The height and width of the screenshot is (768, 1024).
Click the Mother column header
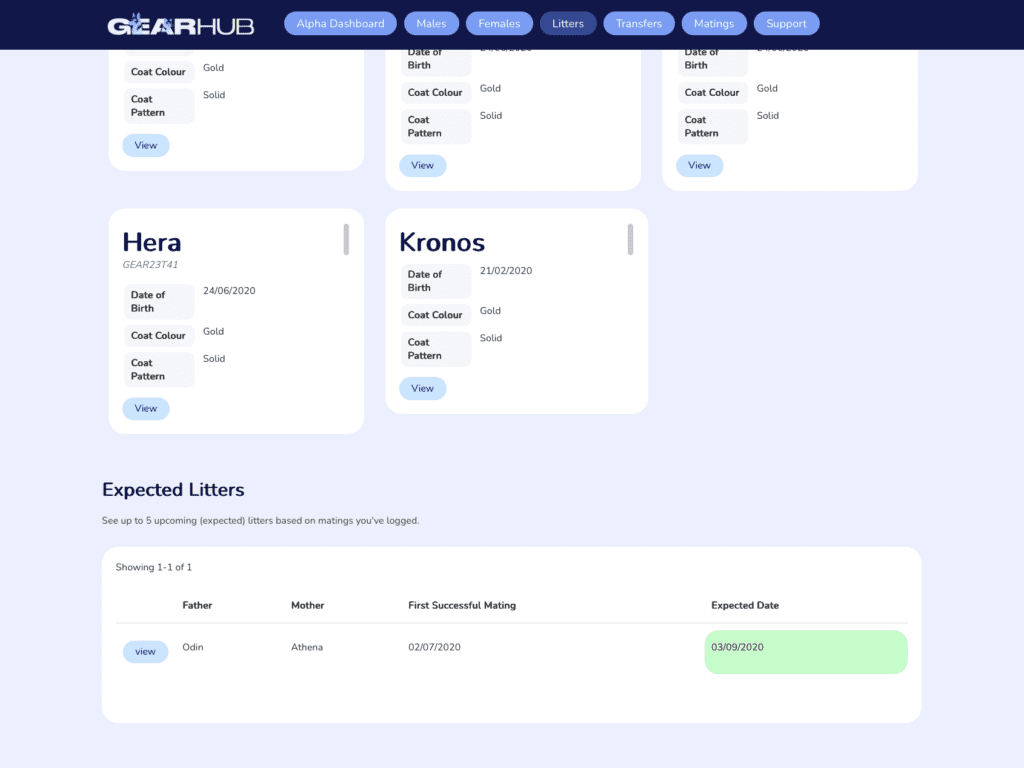[x=308, y=605]
